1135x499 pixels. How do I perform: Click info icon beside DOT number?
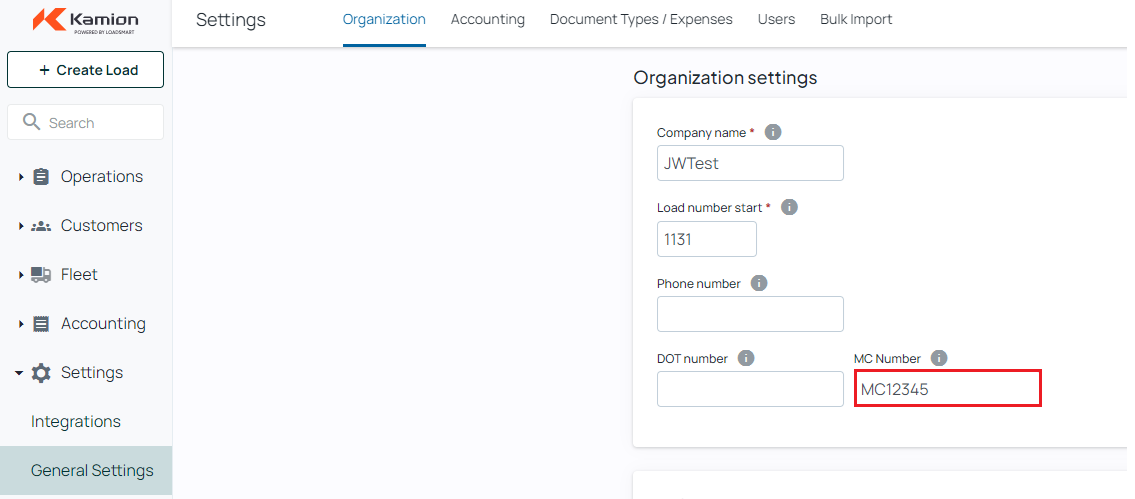746,358
